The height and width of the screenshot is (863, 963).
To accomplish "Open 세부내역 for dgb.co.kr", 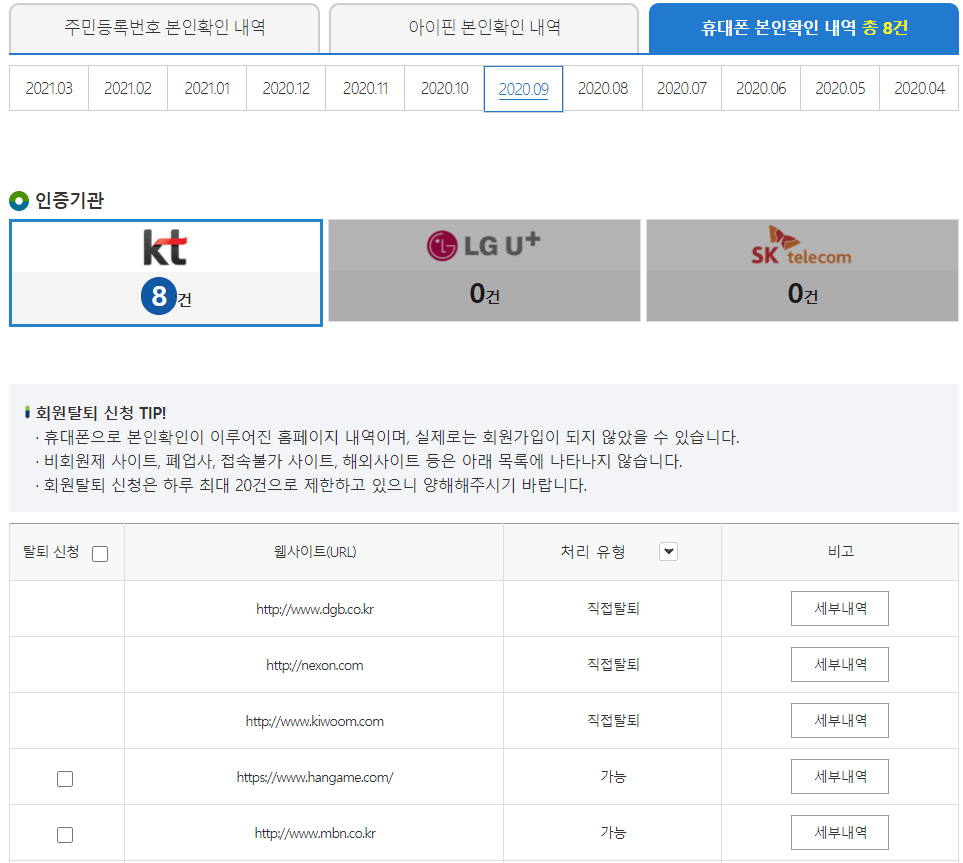I will click(x=839, y=608).
